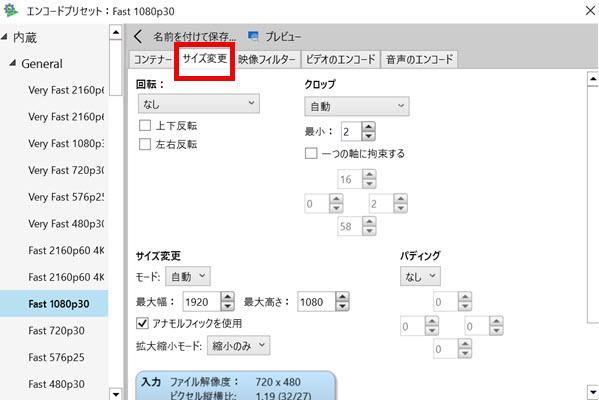This screenshot has width=599, height=400.
Task: Click the top crop field showing 16
Action: pyautogui.click(x=350, y=179)
